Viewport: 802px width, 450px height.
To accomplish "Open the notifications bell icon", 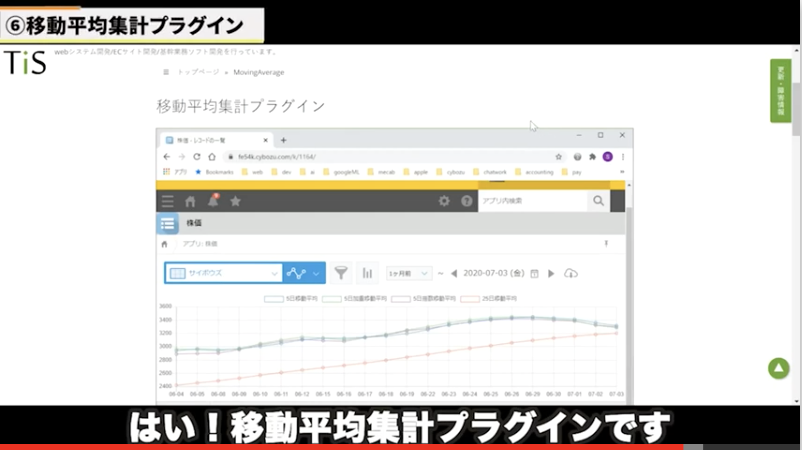I will pyautogui.click(x=212, y=201).
